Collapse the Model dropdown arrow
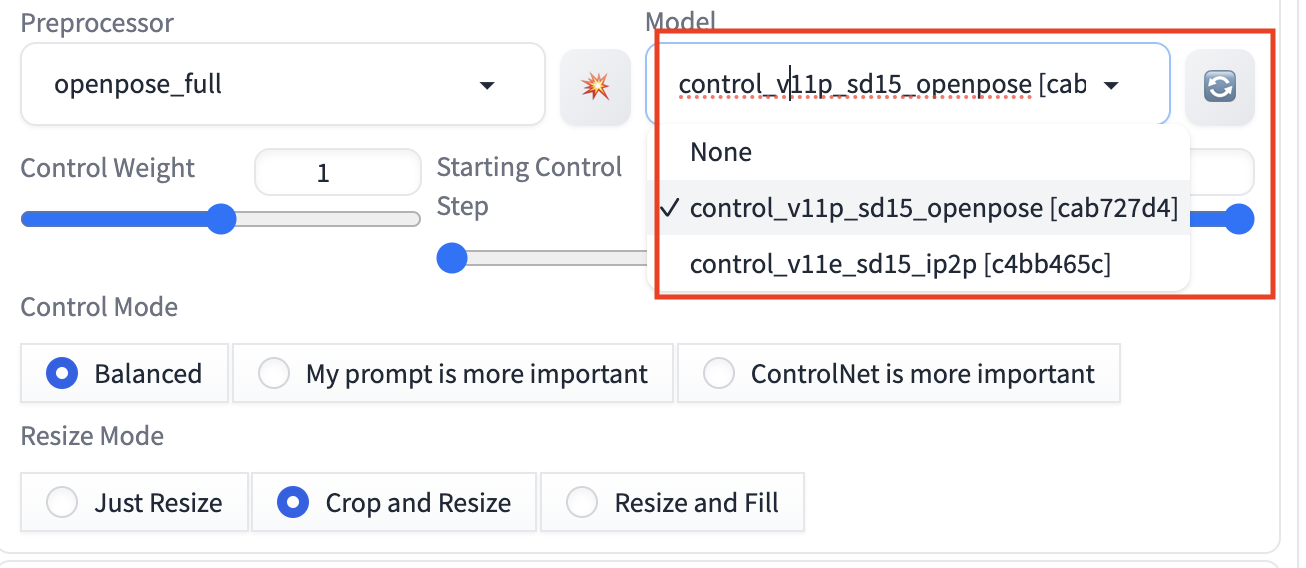1306x568 pixels. (x=1110, y=85)
